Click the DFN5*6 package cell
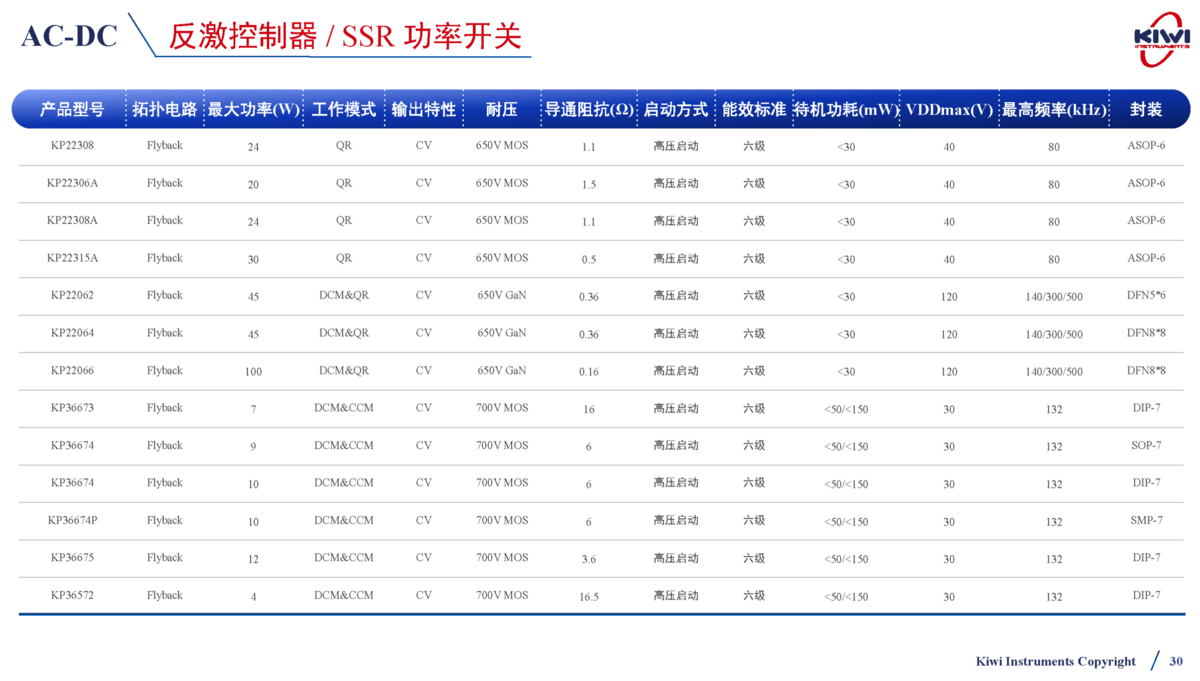 click(1146, 296)
